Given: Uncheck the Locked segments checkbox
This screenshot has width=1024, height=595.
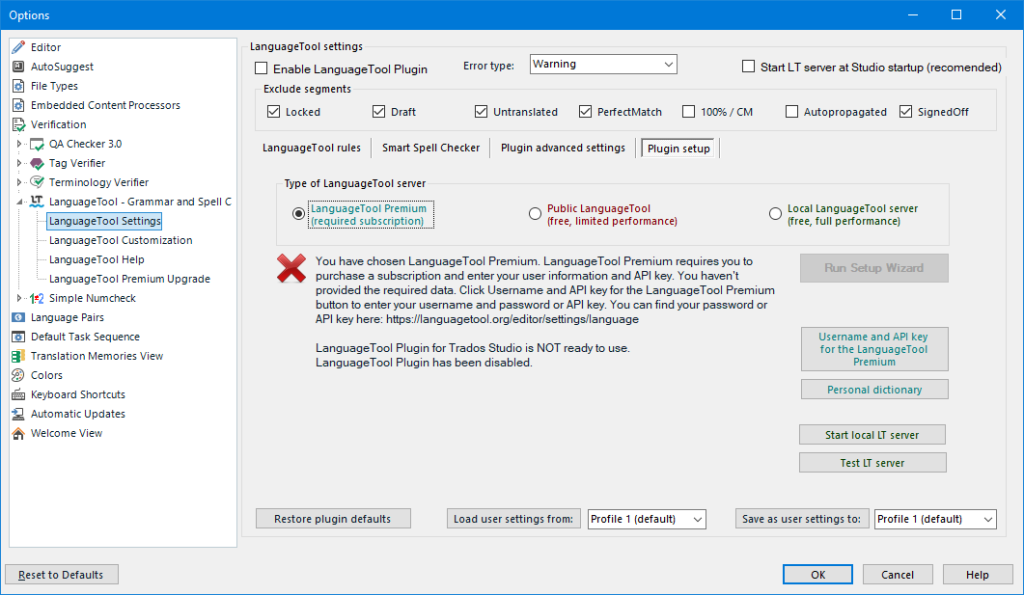Looking at the screenshot, I should [274, 112].
